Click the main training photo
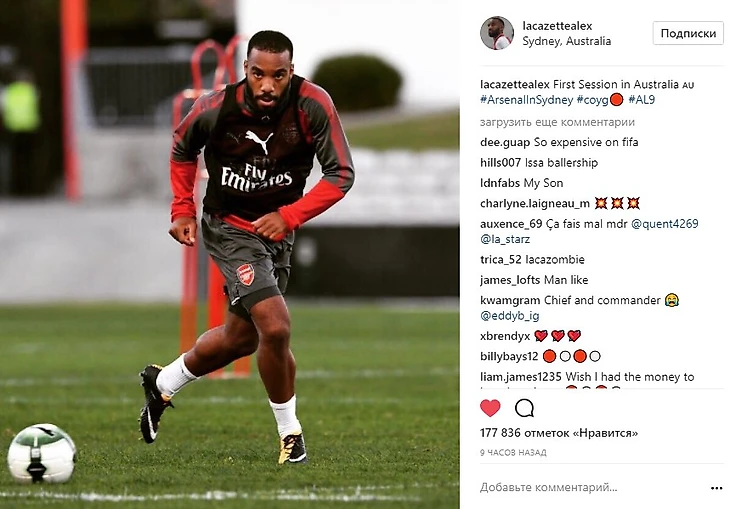The image size is (730, 509). (x=230, y=254)
